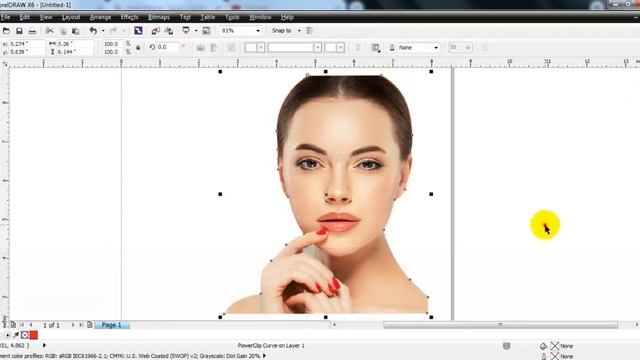Select the no-color swatch in document palette
640x360 pixels.
point(24,335)
